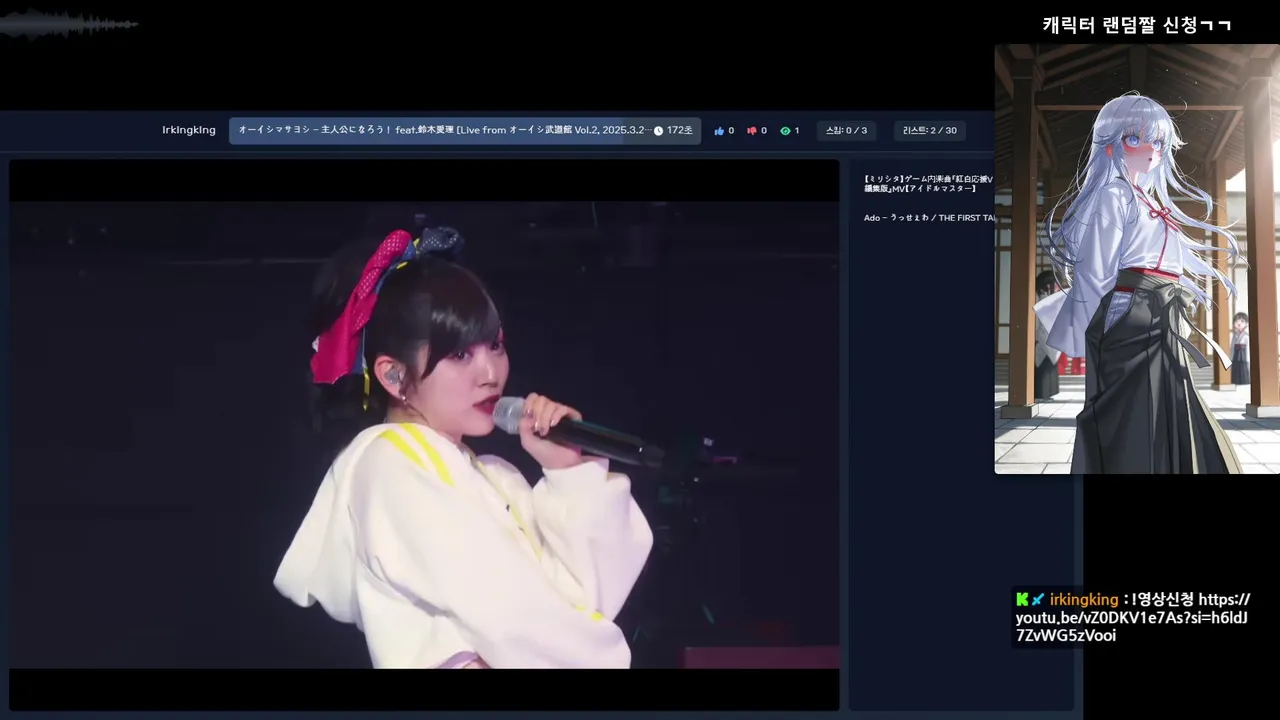The width and height of the screenshot is (1280, 720).
Task: Click the green K badge in chat
Action: 1022,600
